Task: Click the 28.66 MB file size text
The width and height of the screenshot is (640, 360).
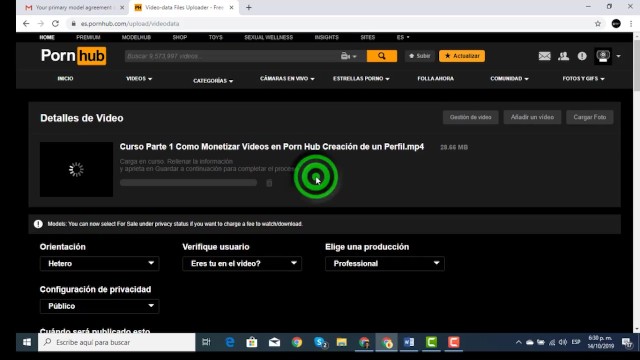Action: click(x=454, y=147)
